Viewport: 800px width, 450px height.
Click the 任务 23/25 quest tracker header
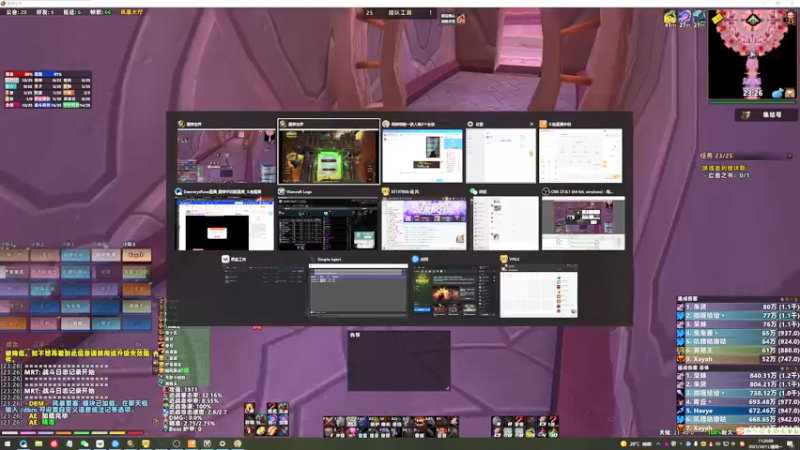(717, 156)
